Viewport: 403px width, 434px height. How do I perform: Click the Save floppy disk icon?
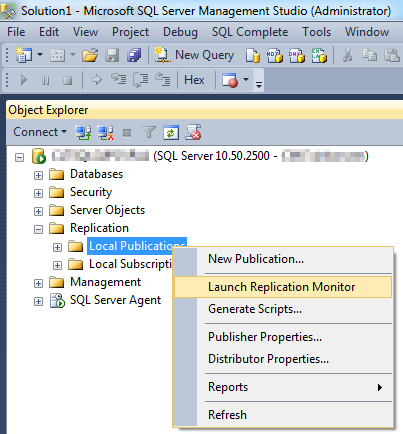tap(112, 55)
